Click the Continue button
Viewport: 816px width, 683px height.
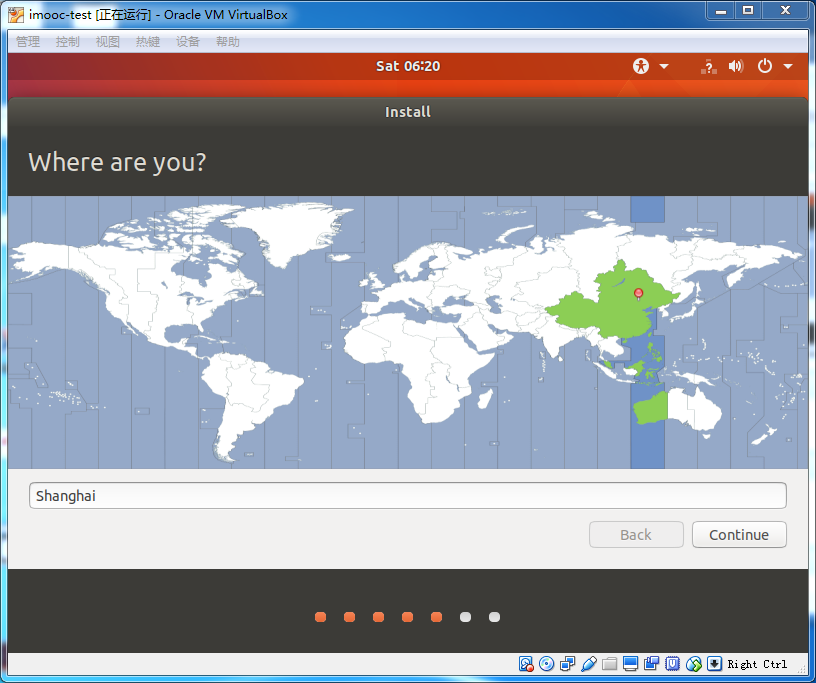(739, 535)
